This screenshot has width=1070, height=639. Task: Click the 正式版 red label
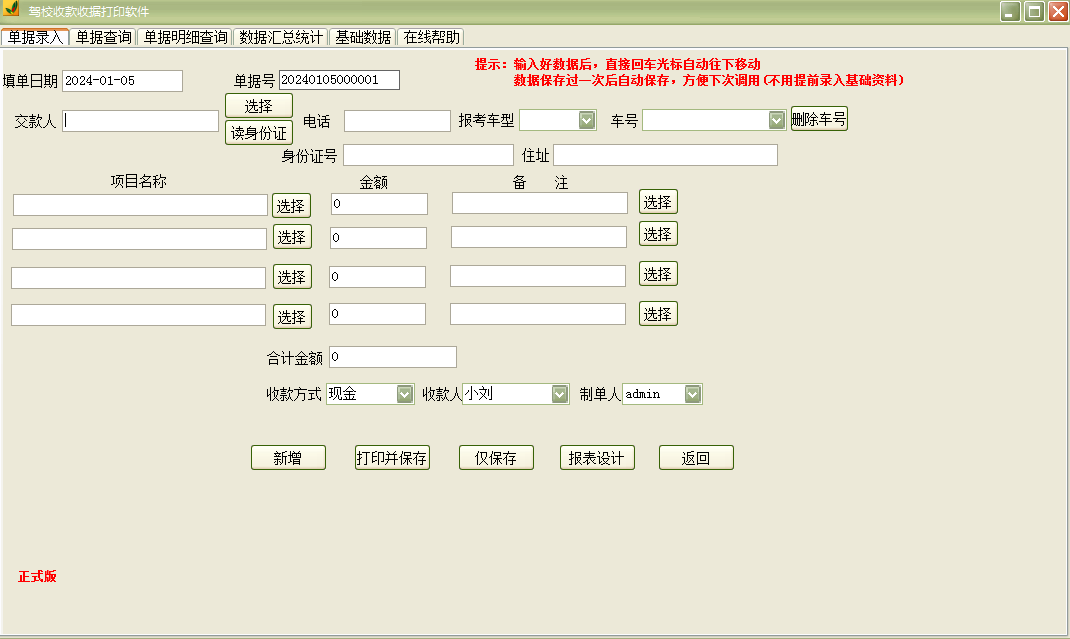38,577
